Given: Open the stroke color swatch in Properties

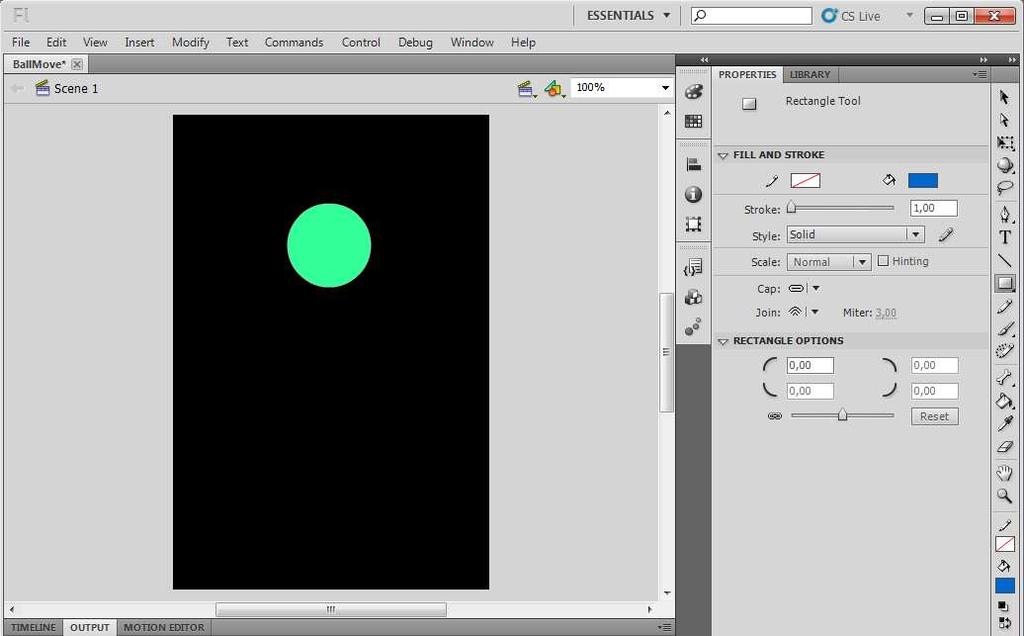Looking at the screenshot, I should tap(805, 181).
